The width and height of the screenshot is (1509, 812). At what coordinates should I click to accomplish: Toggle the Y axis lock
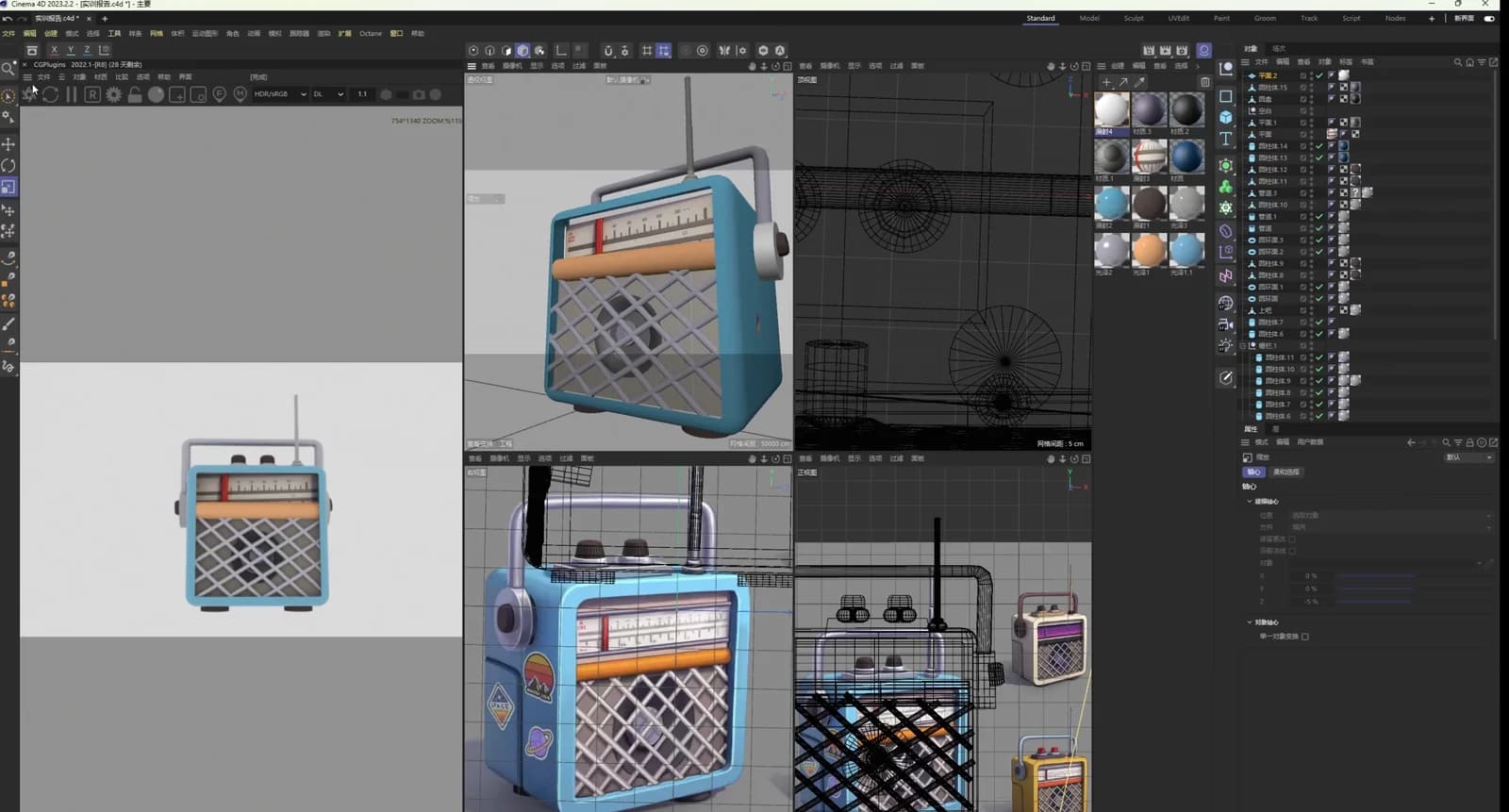click(70, 50)
